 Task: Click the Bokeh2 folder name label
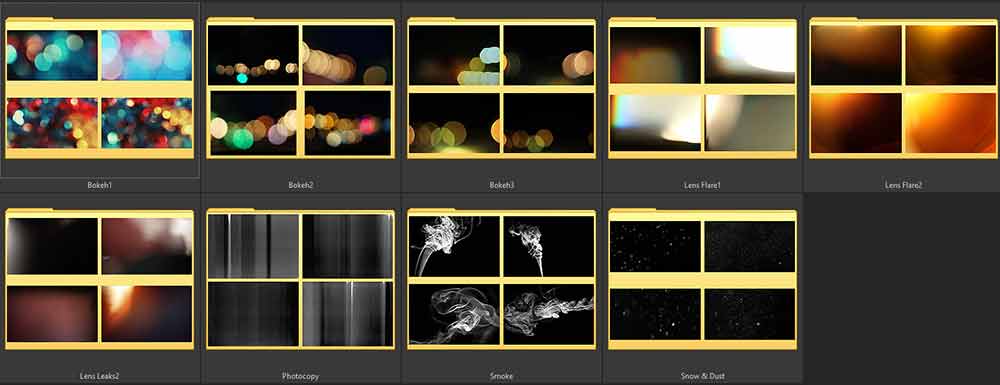[300, 185]
